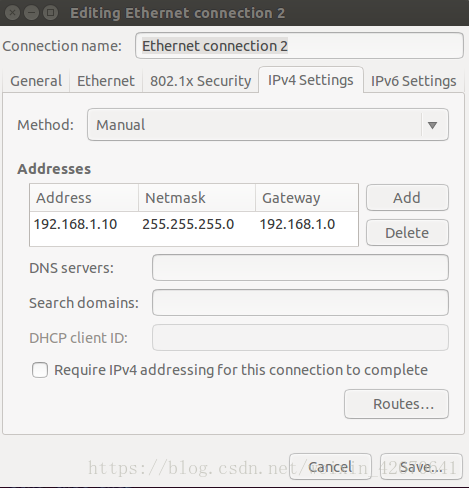This screenshot has height=488, width=469.
Task: Enable Require IPv4 addressing checkbox
Action: 40,370
